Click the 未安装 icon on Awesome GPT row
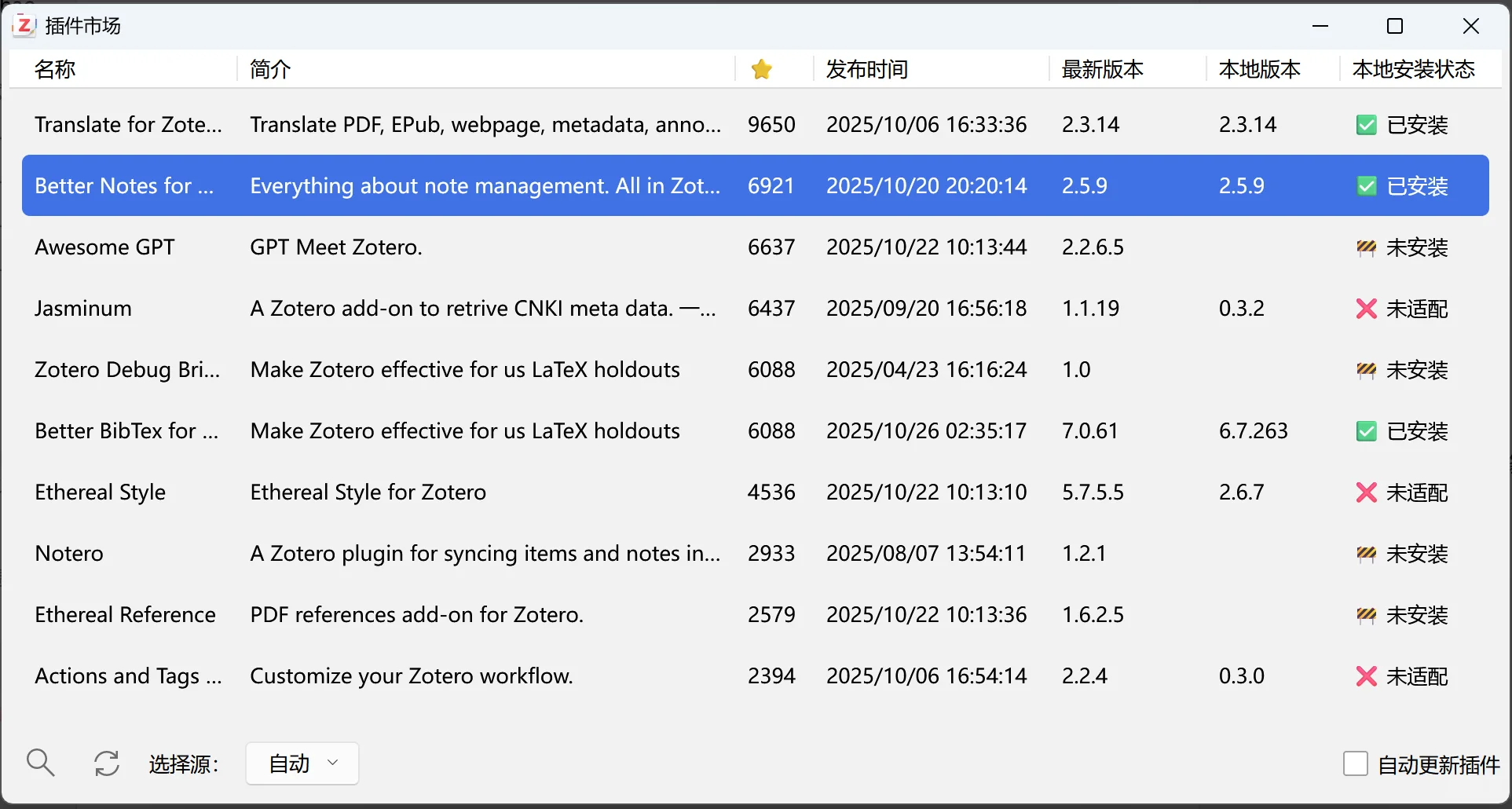This screenshot has height=809, width=1512. 1367,247
